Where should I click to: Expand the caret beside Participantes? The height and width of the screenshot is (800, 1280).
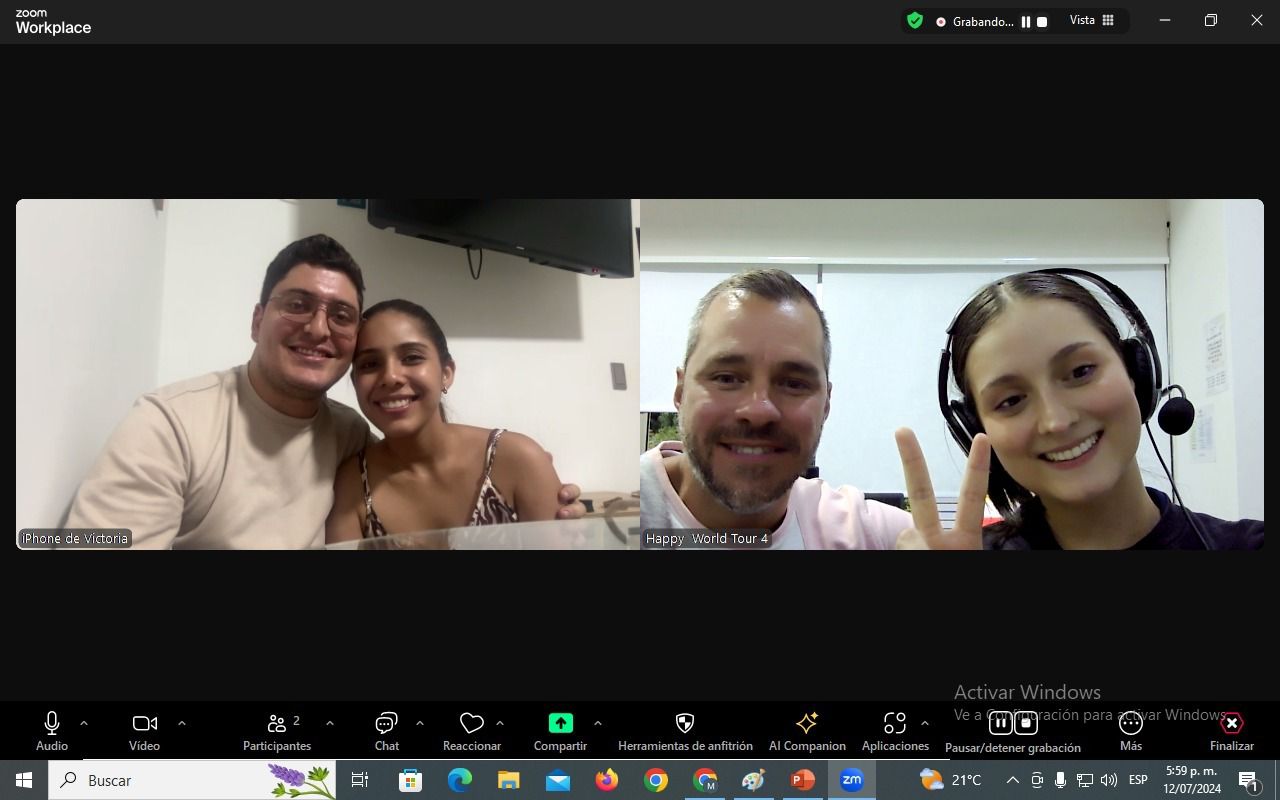tap(330, 723)
